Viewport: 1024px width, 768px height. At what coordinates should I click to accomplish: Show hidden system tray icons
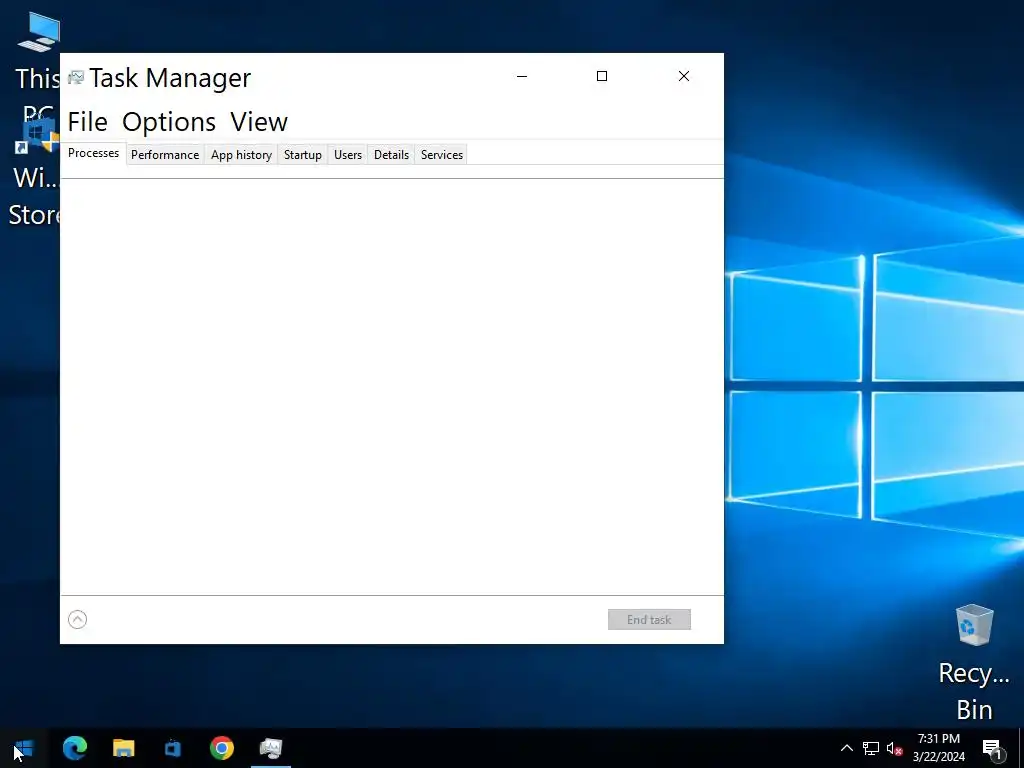(846, 748)
